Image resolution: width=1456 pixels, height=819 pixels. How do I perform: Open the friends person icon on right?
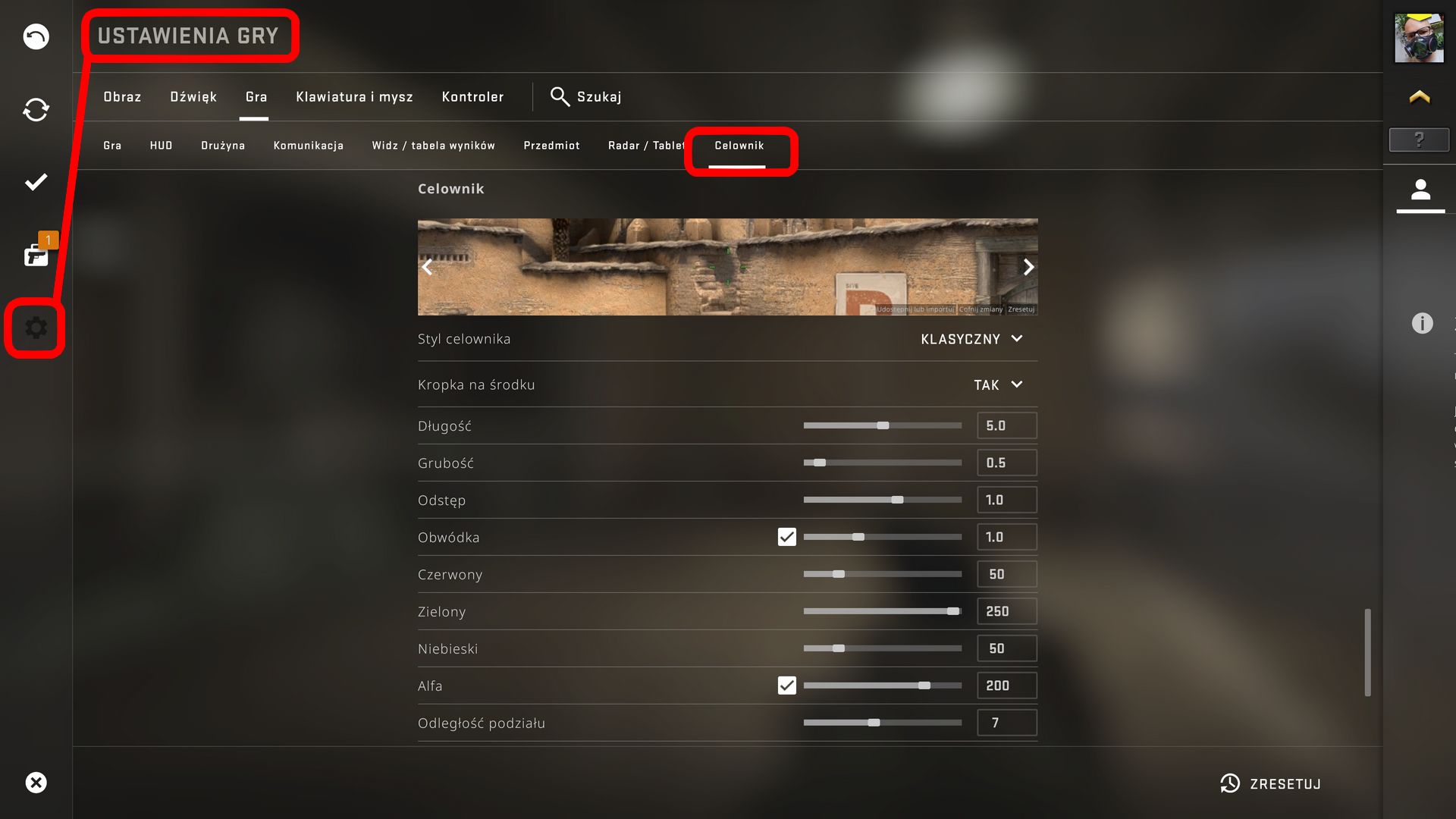[x=1420, y=190]
